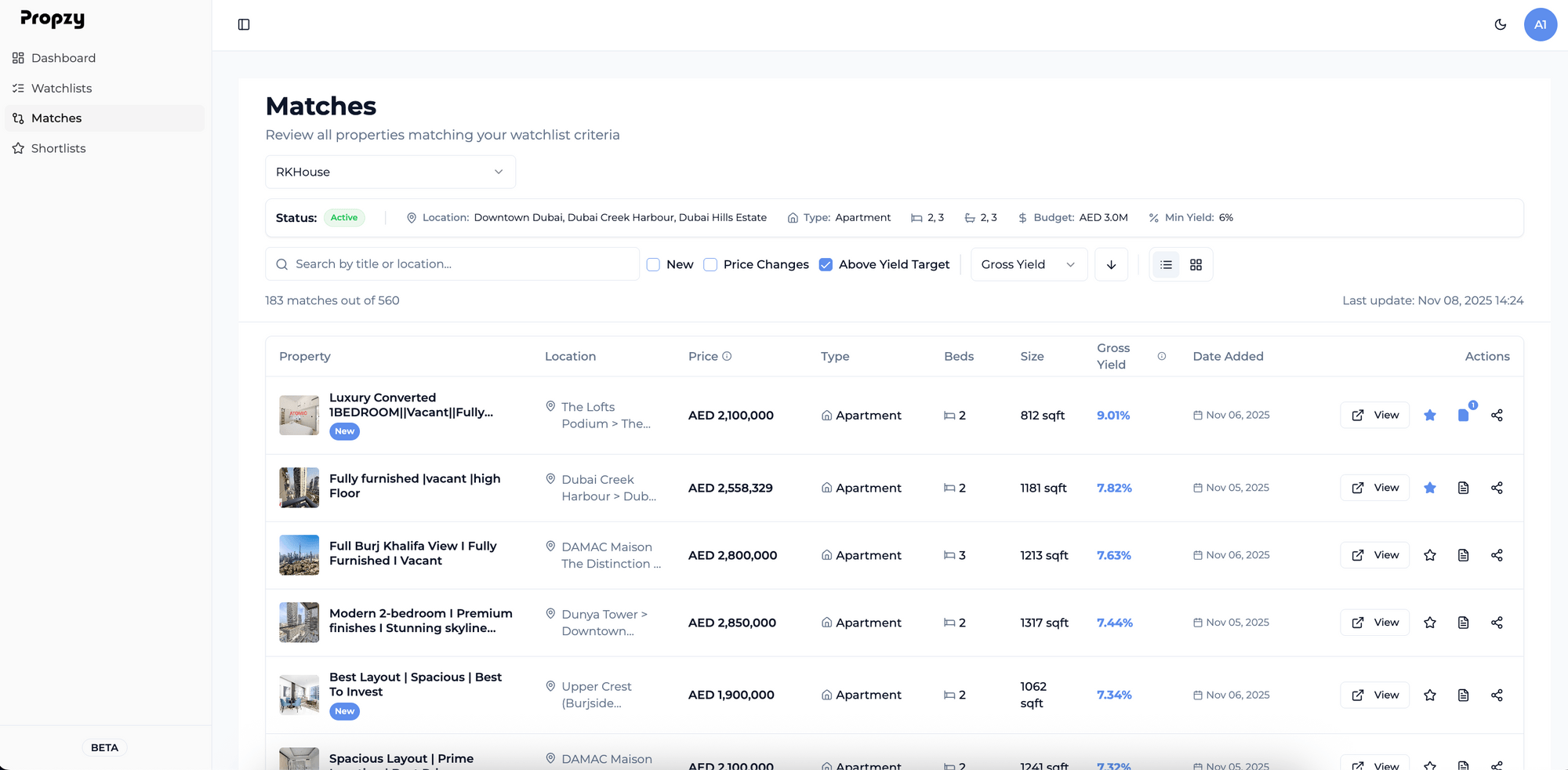
Task: Open notes for the Luxury Converted 1BEDROOM listing
Action: (1463, 416)
